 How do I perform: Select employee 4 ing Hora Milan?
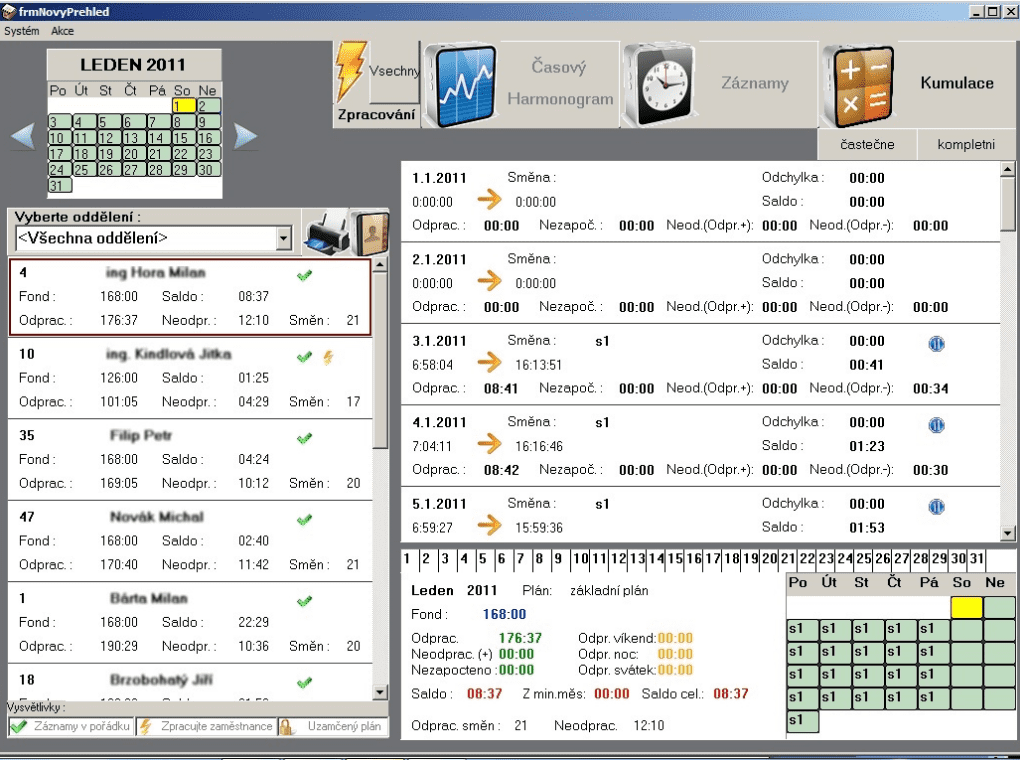[x=190, y=297]
